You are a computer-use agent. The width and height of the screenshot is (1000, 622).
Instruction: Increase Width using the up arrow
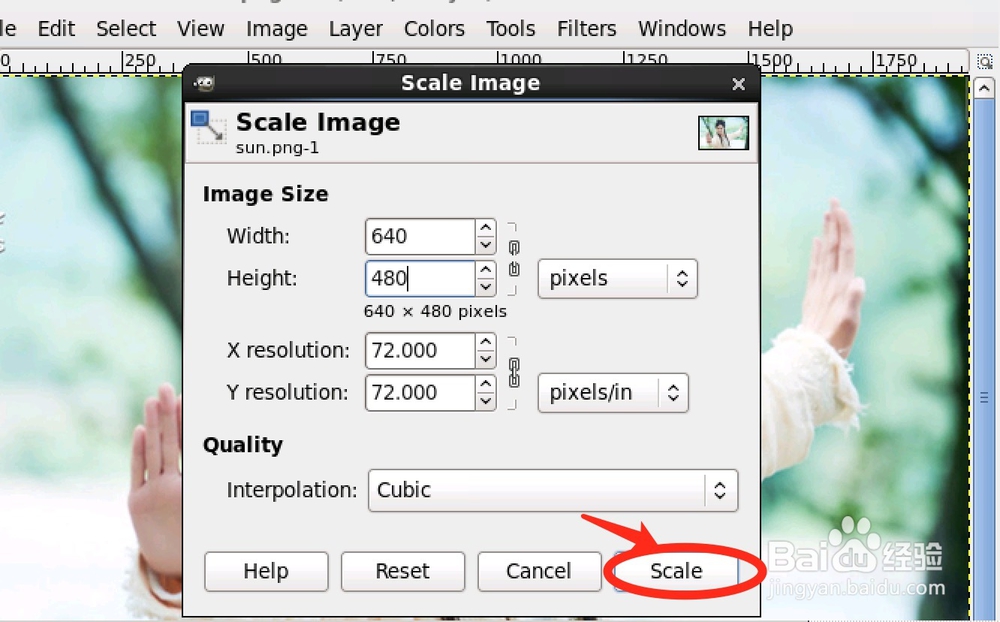tap(486, 228)
